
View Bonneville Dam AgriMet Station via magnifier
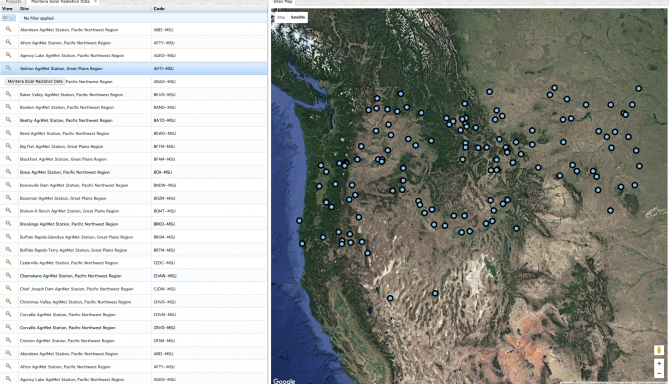(8, 185)
